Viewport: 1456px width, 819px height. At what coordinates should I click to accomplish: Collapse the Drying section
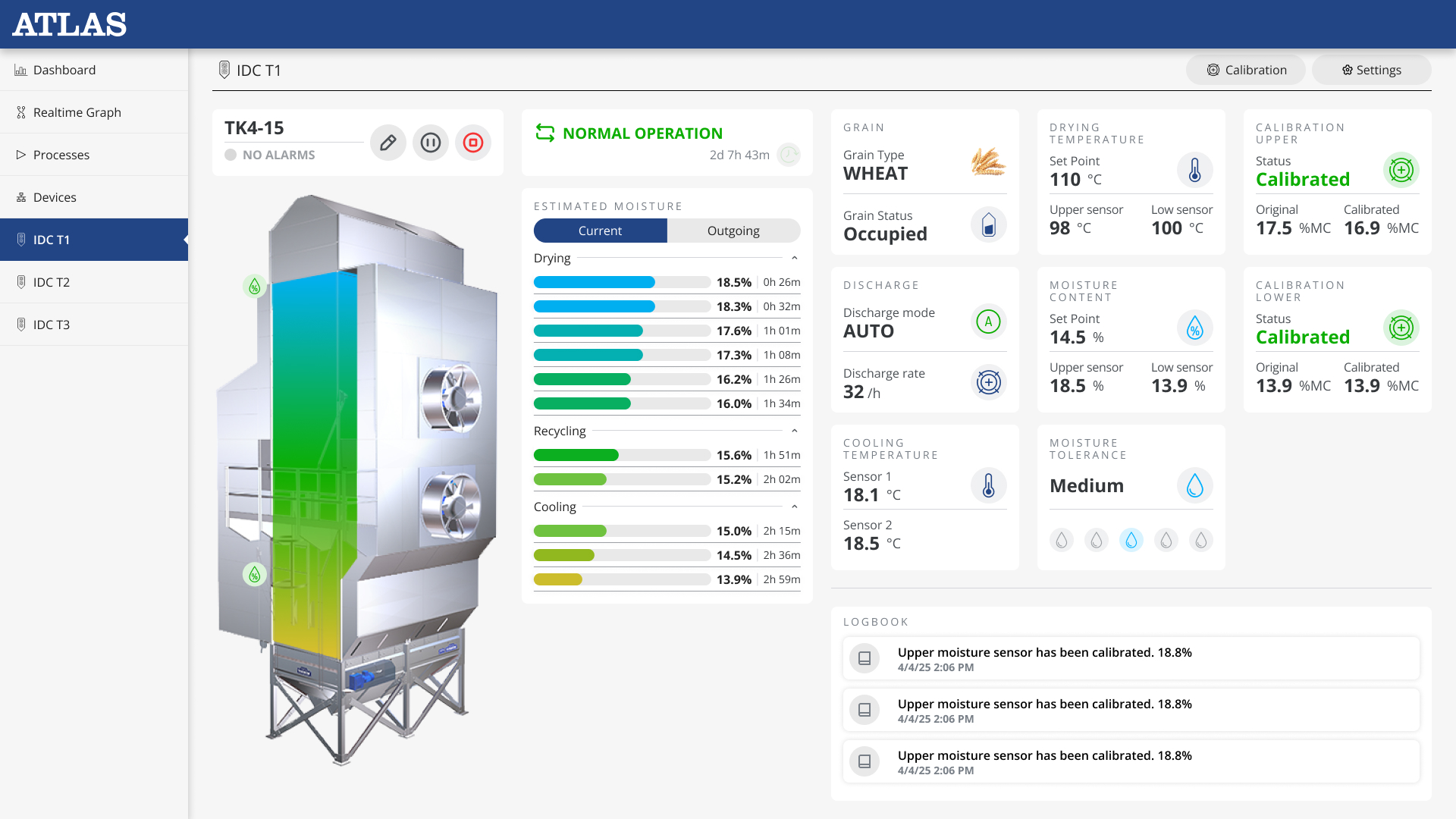pyautogui.click(x=794, y=258)
